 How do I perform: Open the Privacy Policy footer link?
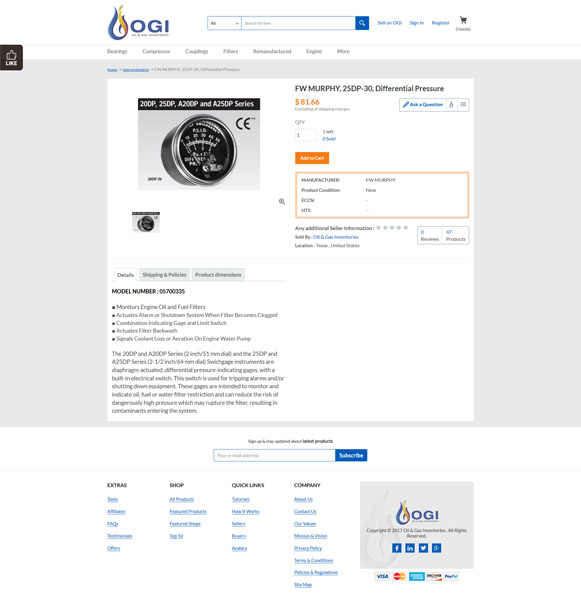click(308, 548)
